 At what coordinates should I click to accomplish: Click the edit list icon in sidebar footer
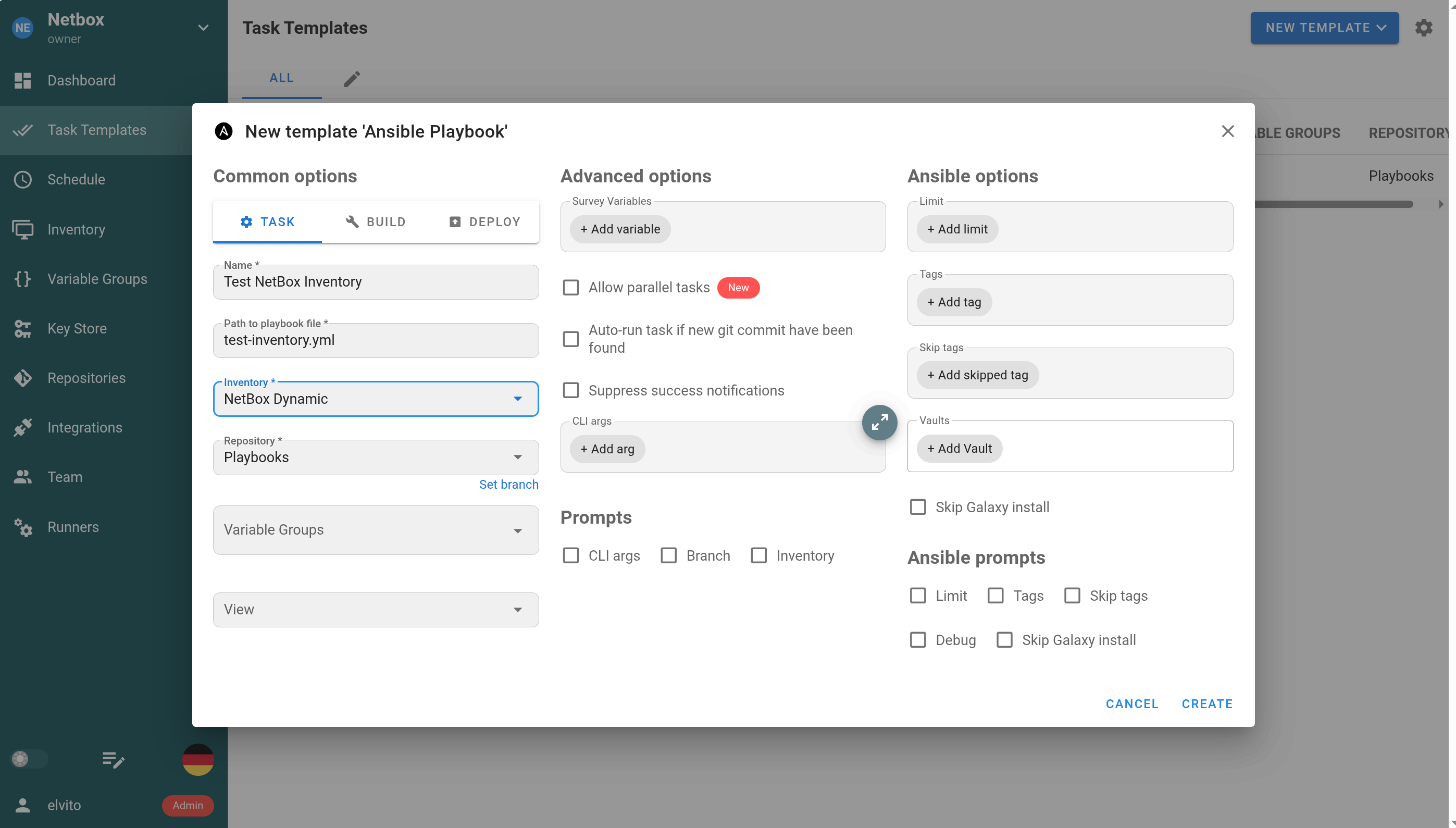(113, 760)
